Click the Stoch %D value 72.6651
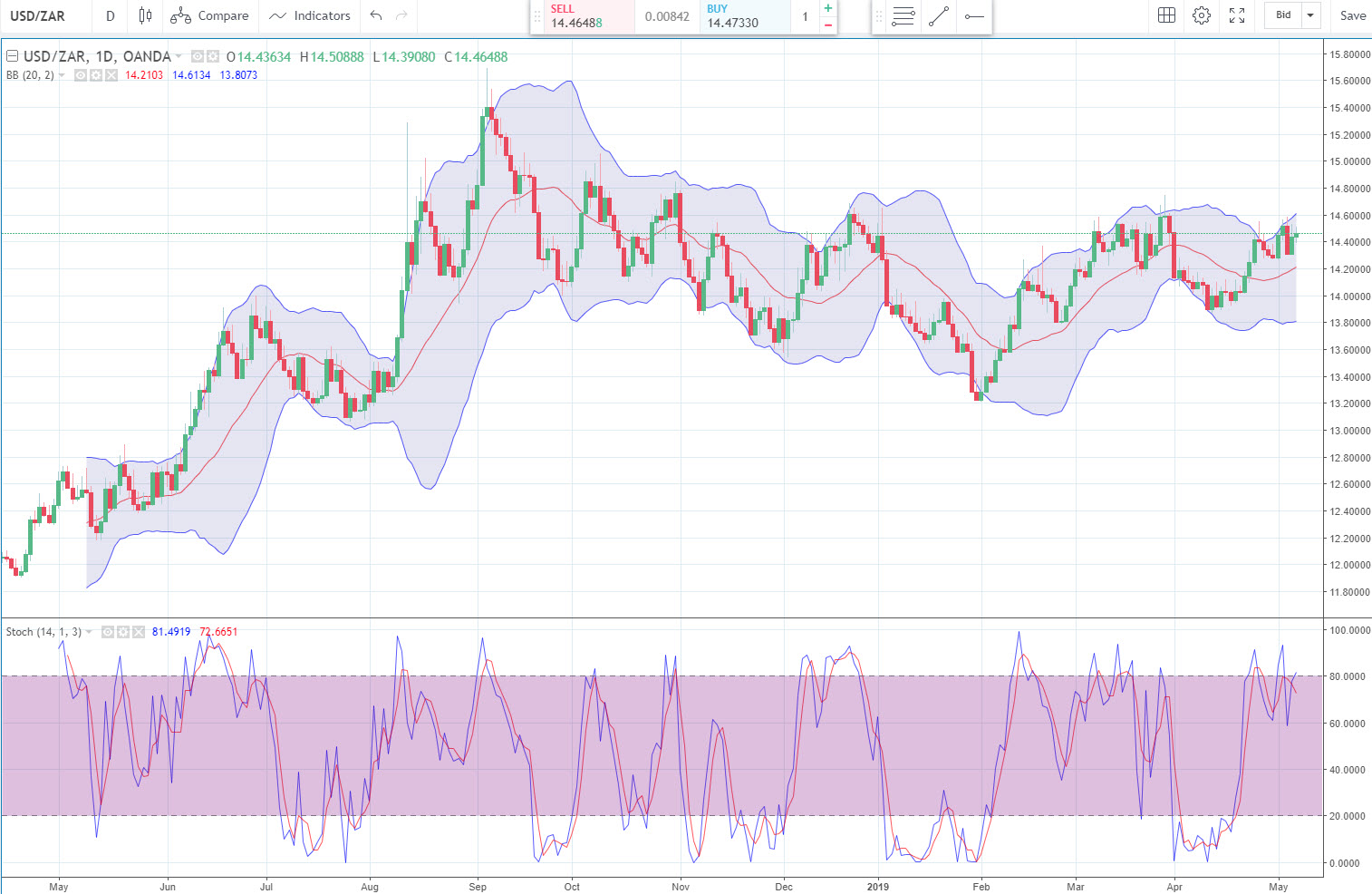 click(218, 632)
